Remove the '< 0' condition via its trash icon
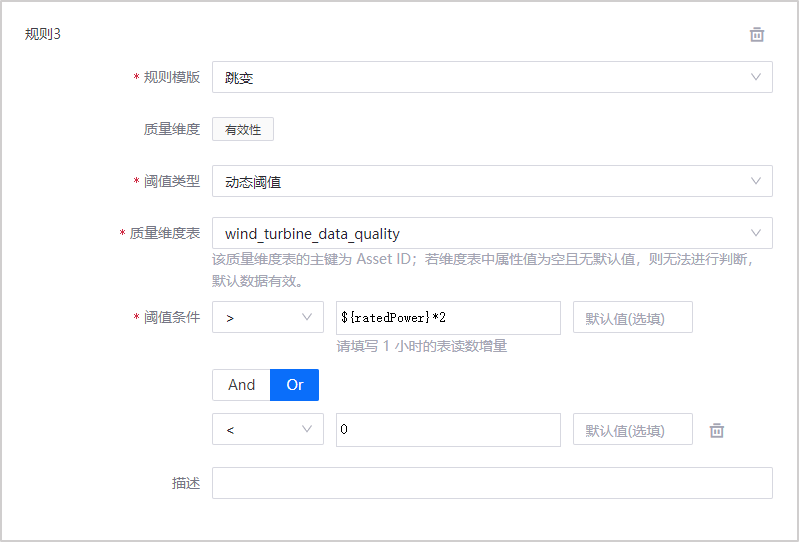The width and height of the screenshot is (799, 542). (716, 430)
